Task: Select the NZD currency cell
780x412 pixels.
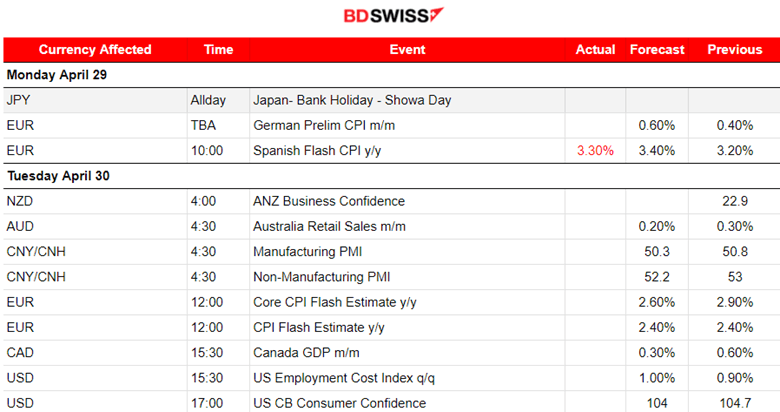Action: tap(20, 201)
